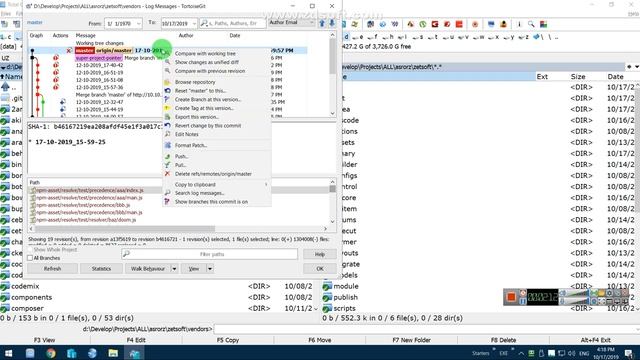Open the codemix folder
Screen dimensions: 640x360
(x=25, y=286)
